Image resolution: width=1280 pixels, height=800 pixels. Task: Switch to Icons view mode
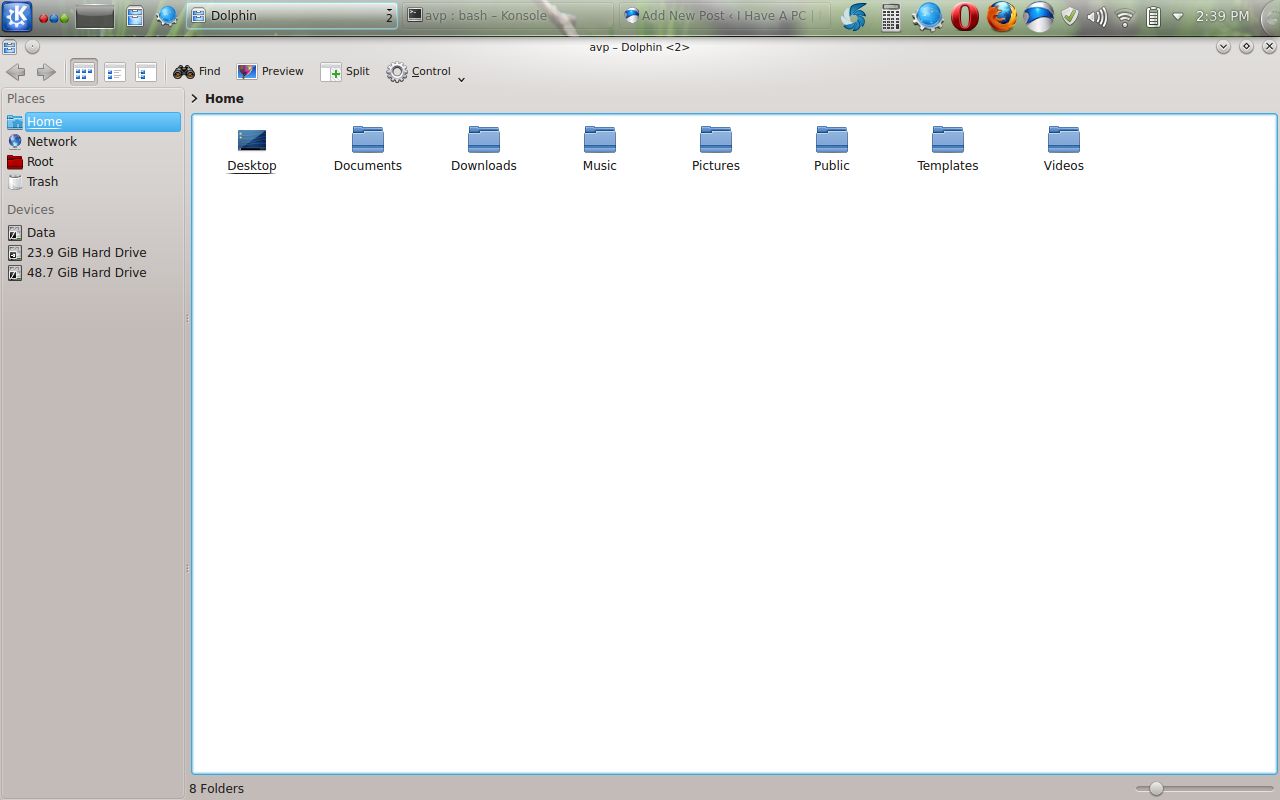click(84, 72)
